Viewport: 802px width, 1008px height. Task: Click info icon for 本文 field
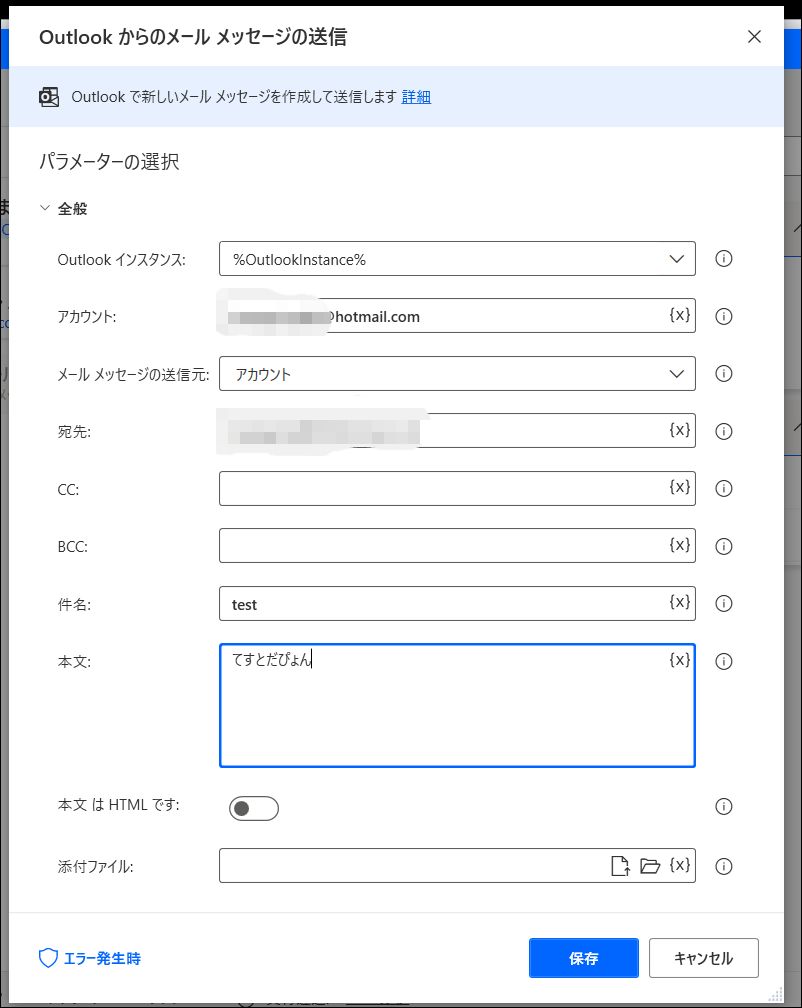click(724, 661)
